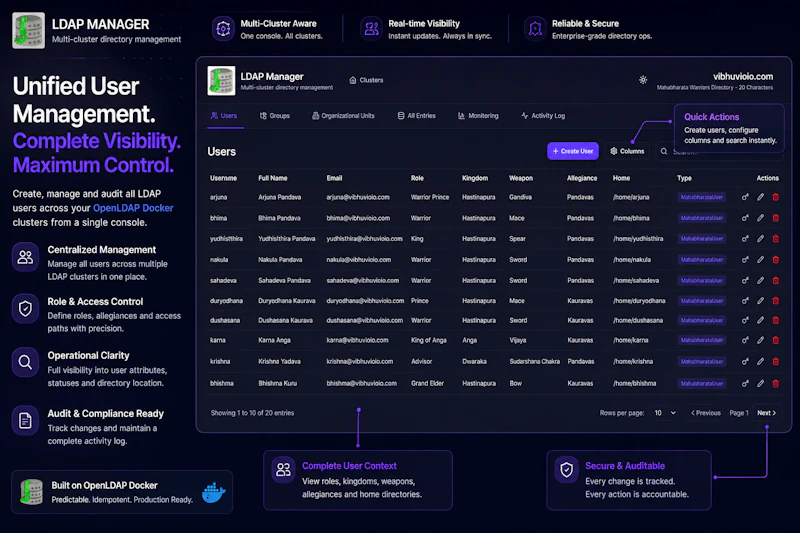Switch to the All Entries tab
This screenshot has width=800, height=533.
coord(416,116)
